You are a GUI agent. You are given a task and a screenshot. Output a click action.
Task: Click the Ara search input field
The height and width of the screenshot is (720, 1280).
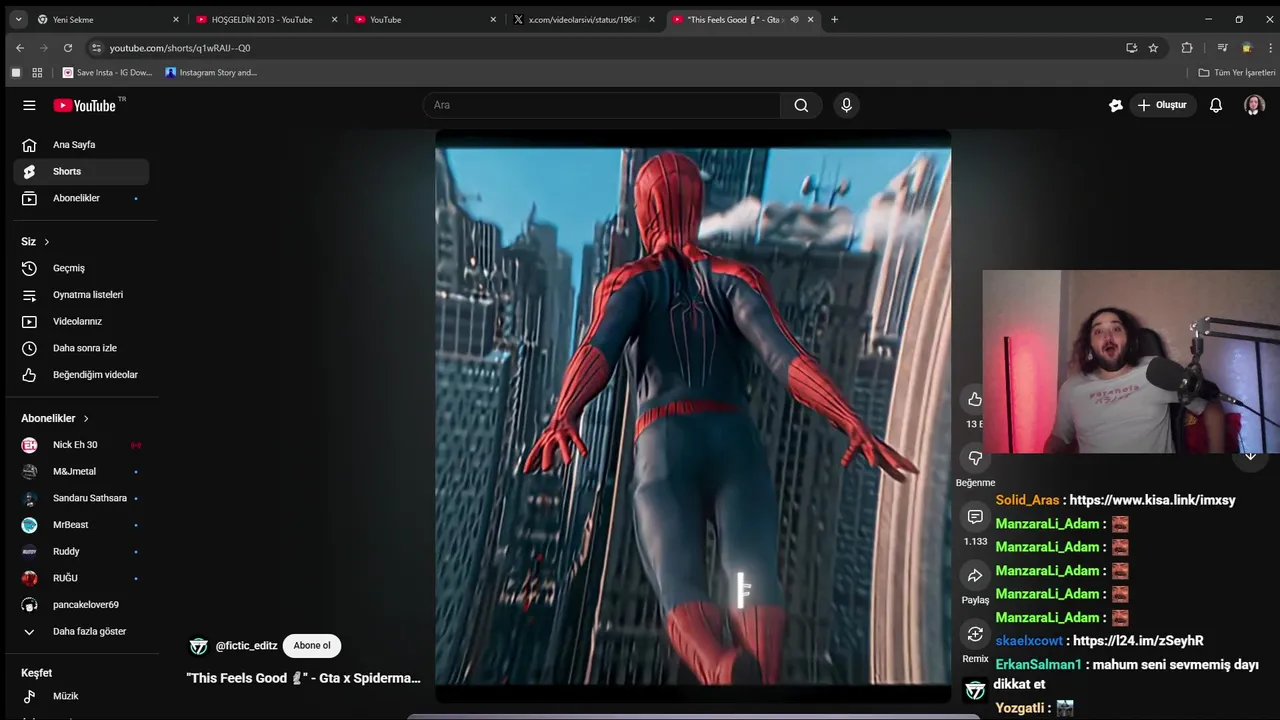(600, 105)
